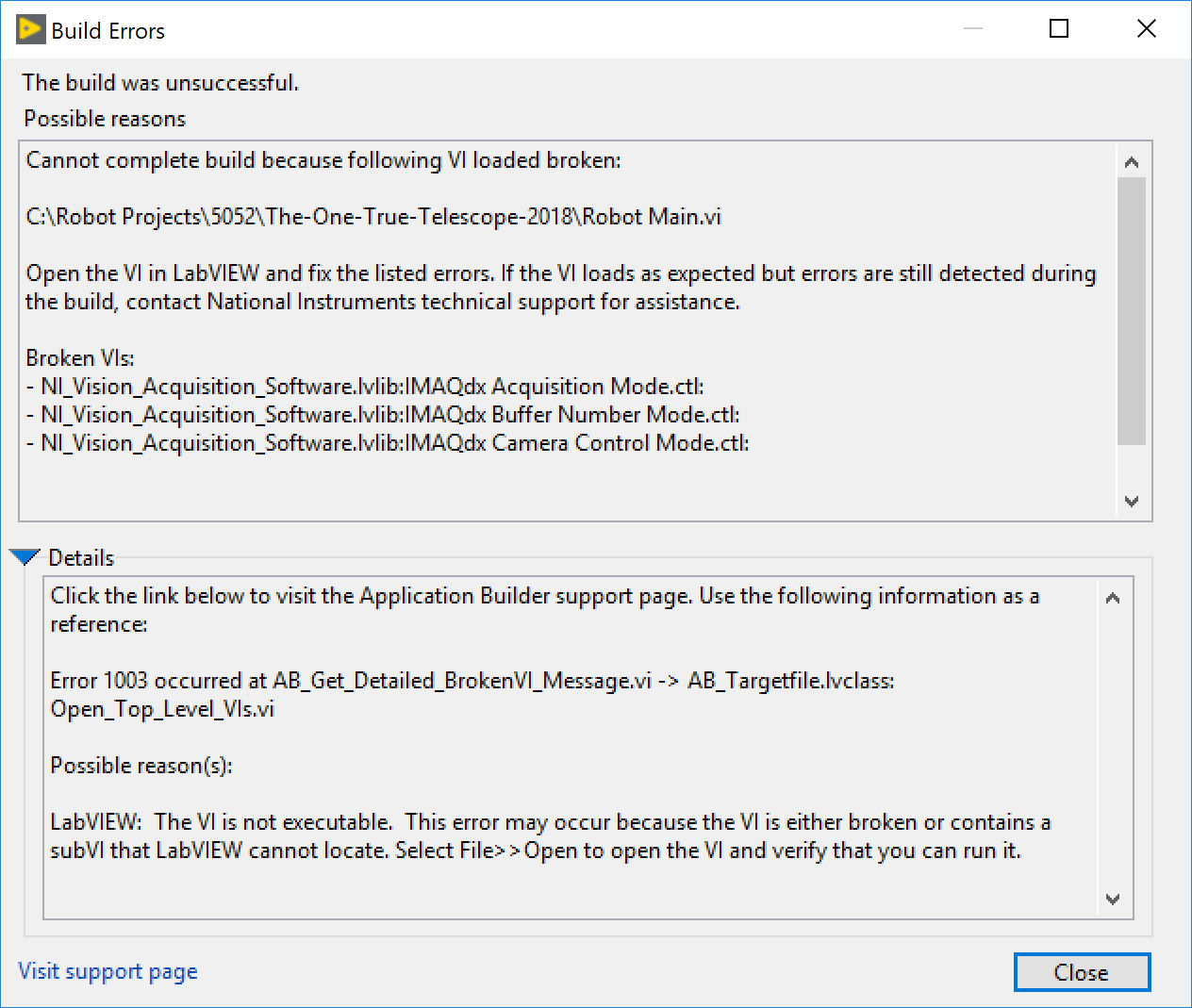Click the 'Cannot complete build' first line
This screenshot has width=1192, height=1008.
click(323, 160)
